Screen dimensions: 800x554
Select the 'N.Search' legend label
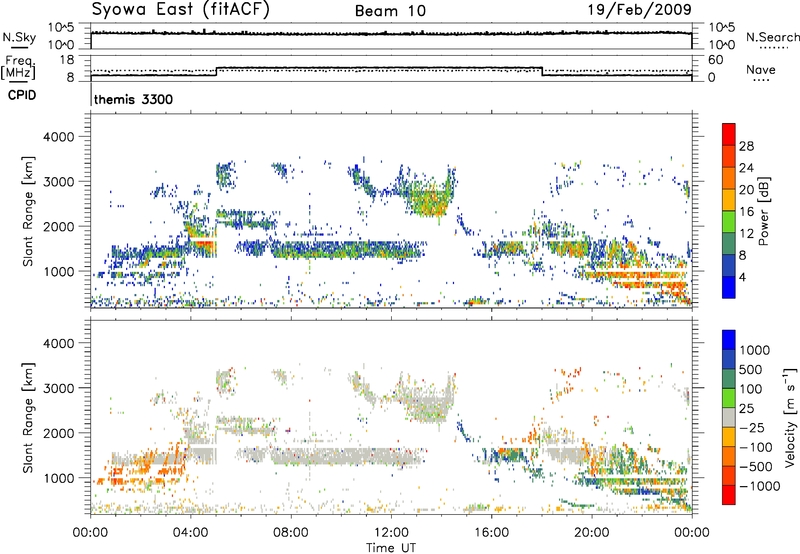point(772,37)
